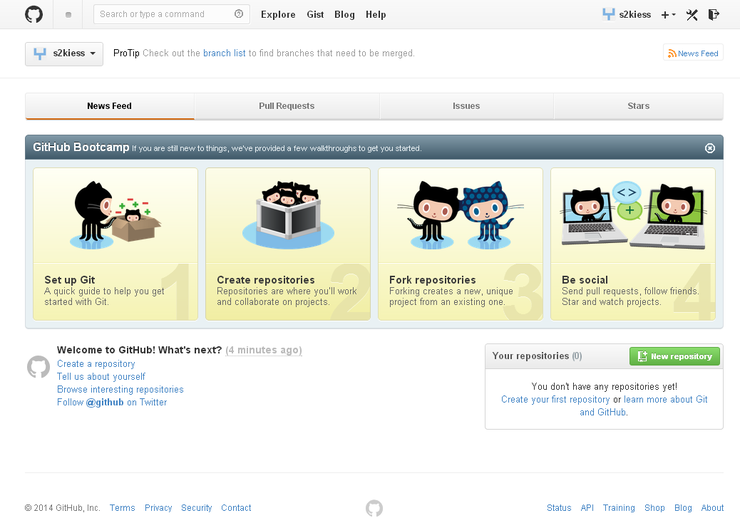Dismiss the GitHub Bootcamp banner
The width and height of the screenshot is (740, 518).
[709, 148]
